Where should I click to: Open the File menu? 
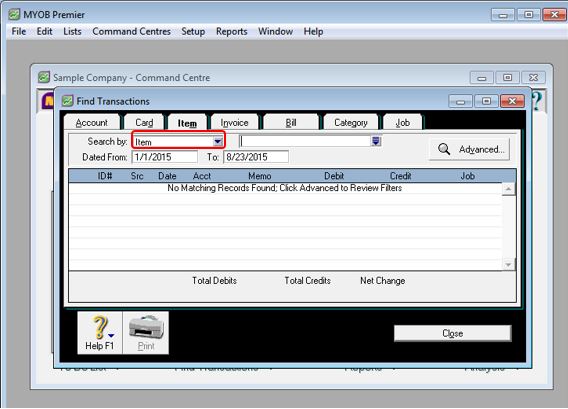point(19,32)
